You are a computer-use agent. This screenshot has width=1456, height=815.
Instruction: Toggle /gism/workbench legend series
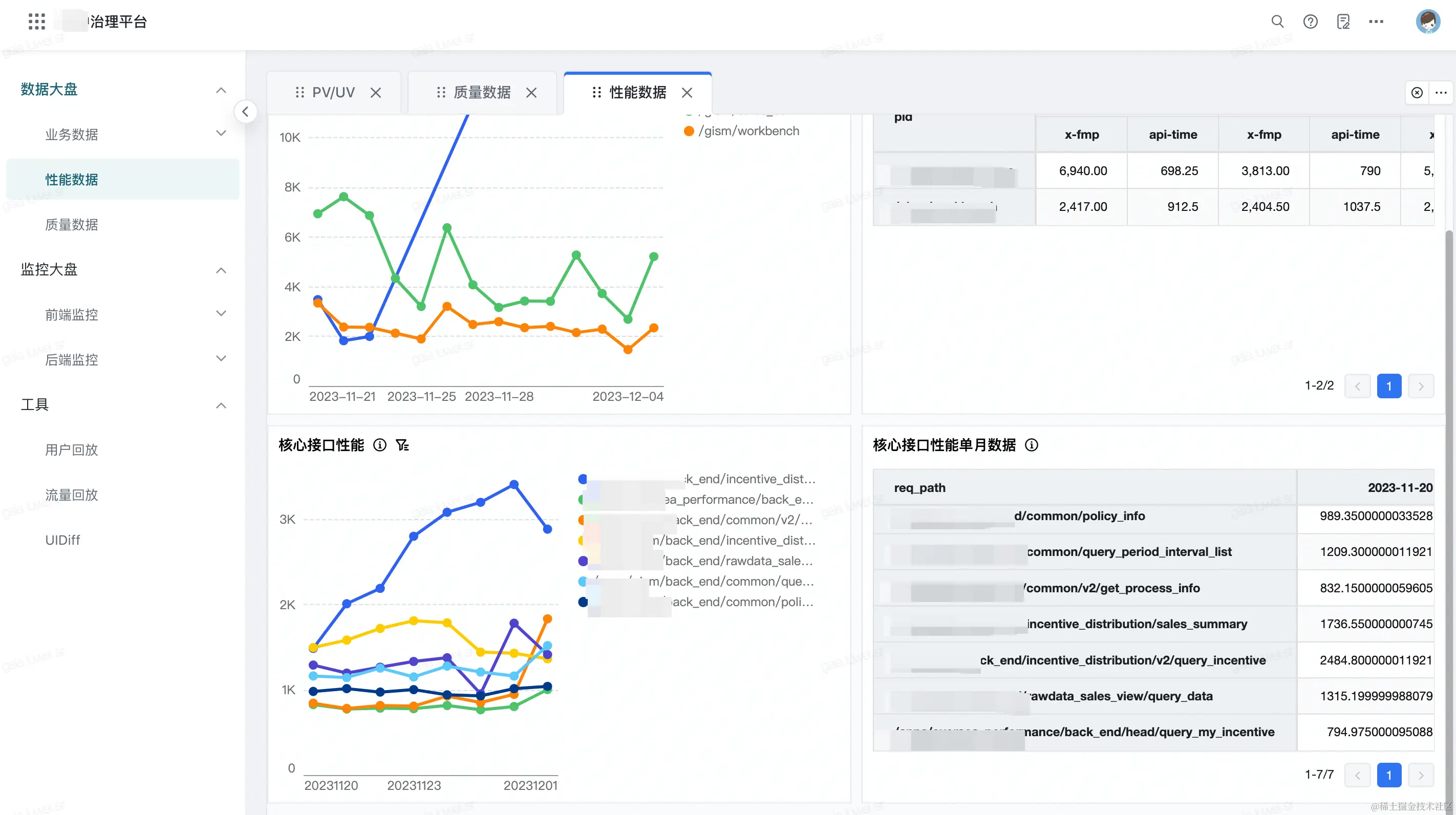click(741, 131)
